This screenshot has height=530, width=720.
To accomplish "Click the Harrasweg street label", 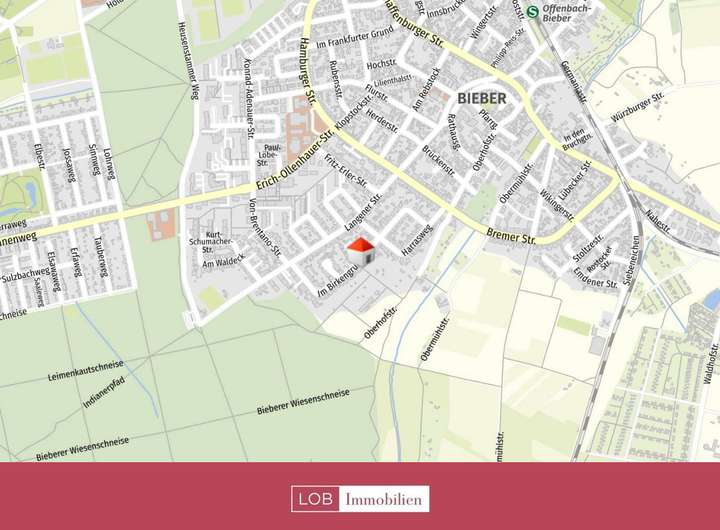I will pos(417,240).
